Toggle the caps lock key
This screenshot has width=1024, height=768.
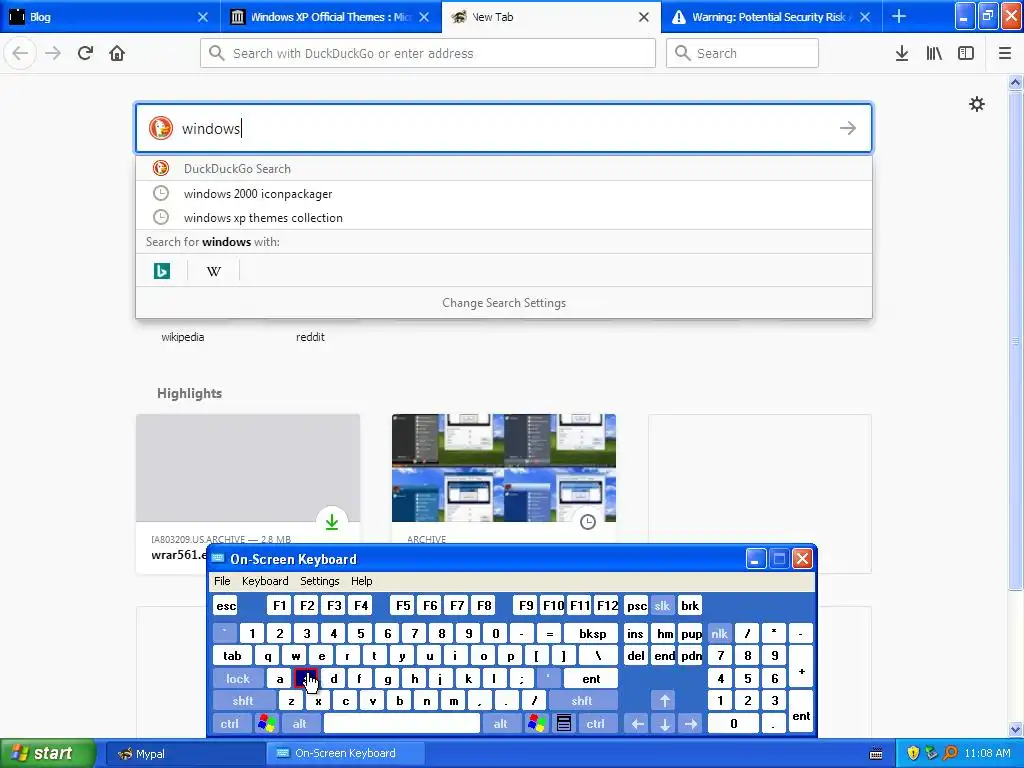(x=238, y=679)
